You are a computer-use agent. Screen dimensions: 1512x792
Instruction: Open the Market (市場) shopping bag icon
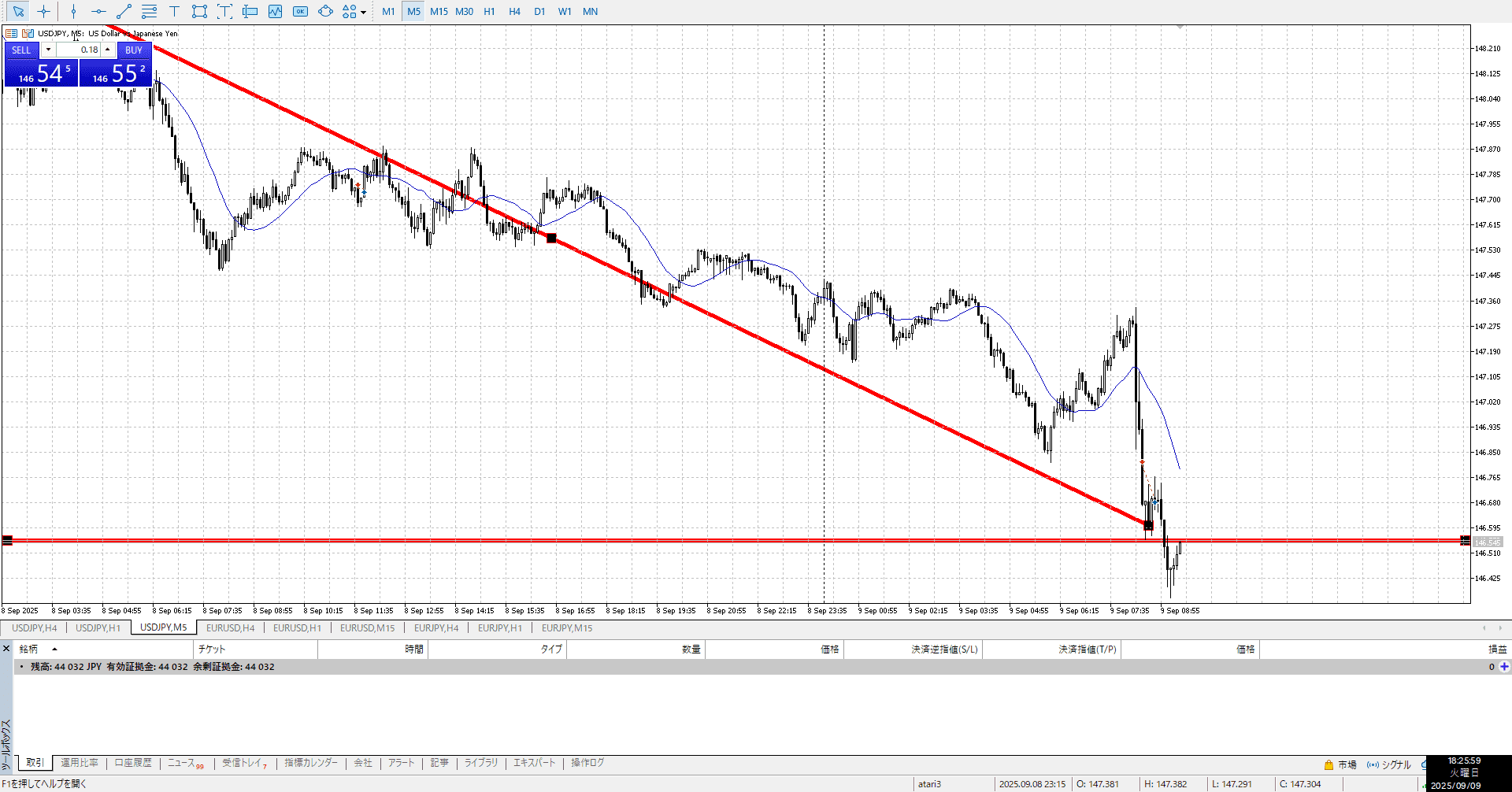point(1329,764)
